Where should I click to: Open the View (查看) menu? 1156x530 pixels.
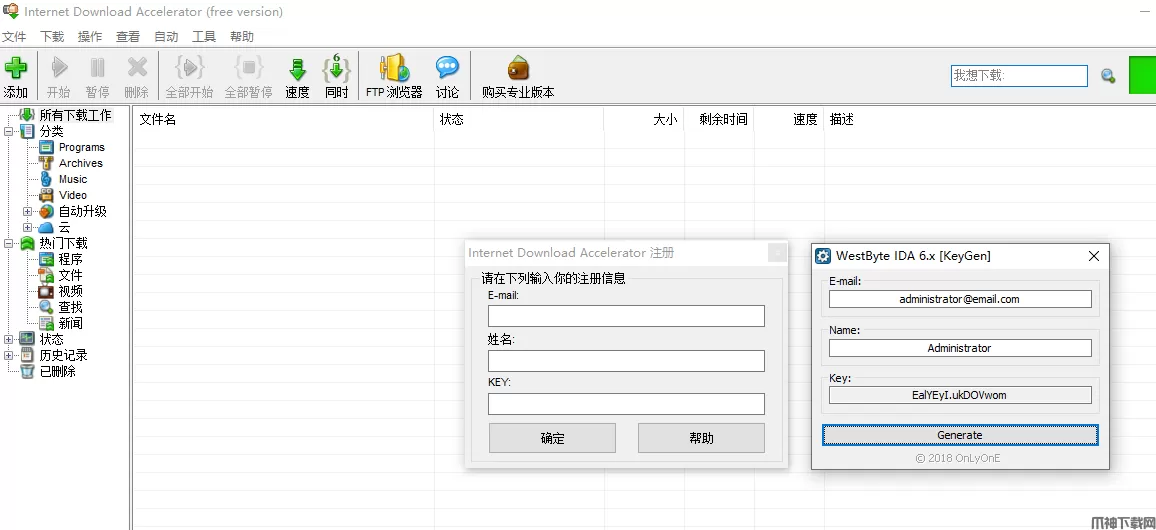click(x=128, y=37)
